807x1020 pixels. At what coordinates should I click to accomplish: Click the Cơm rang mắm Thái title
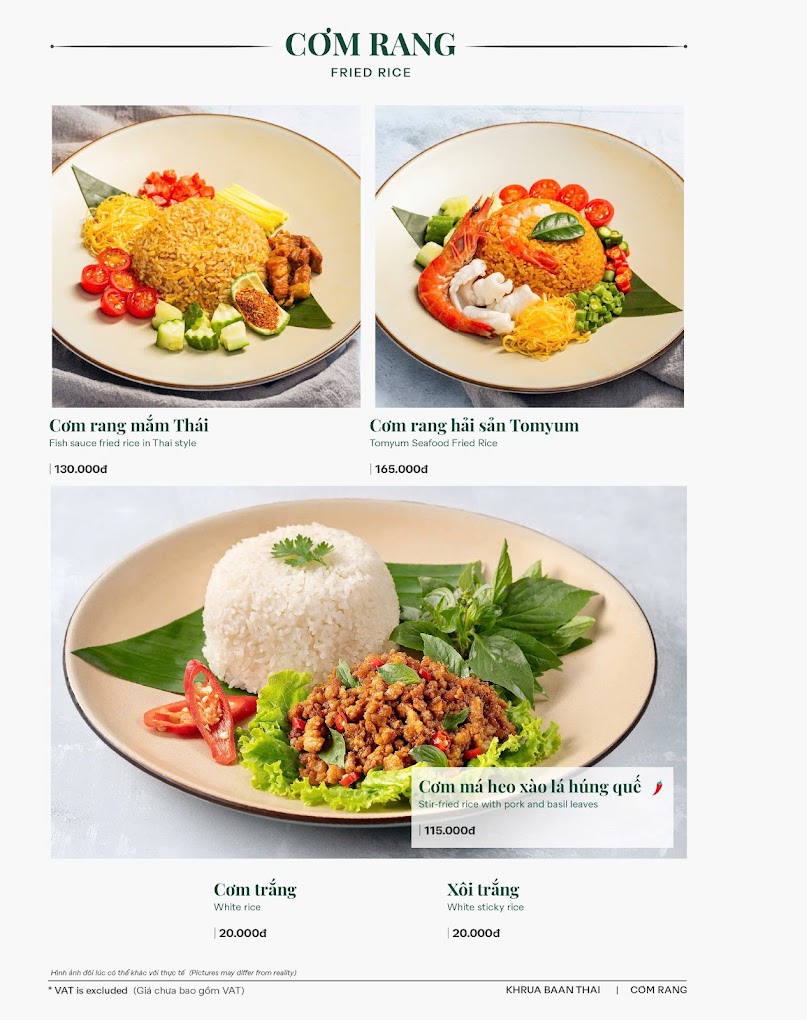129,425
